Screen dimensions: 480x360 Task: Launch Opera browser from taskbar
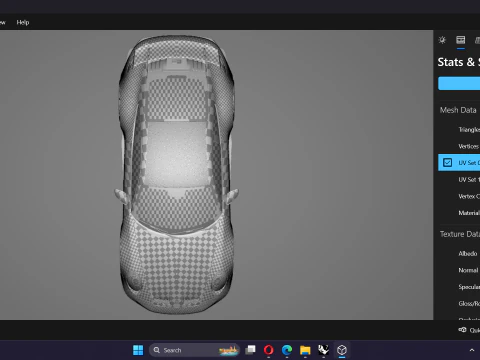pyautogui.click(x=269, y=350)
